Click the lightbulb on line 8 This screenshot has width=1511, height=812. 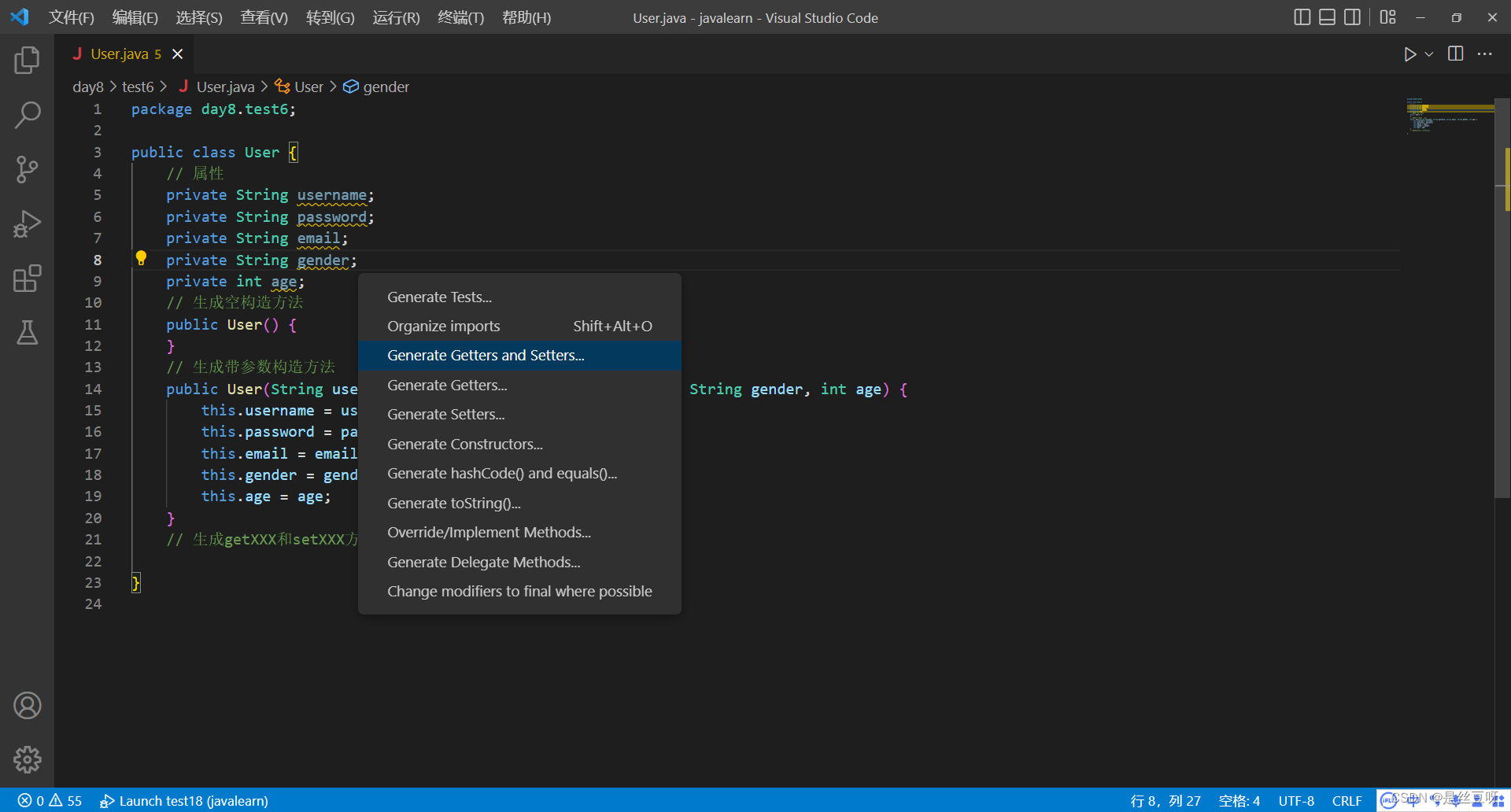pos(142,257)
